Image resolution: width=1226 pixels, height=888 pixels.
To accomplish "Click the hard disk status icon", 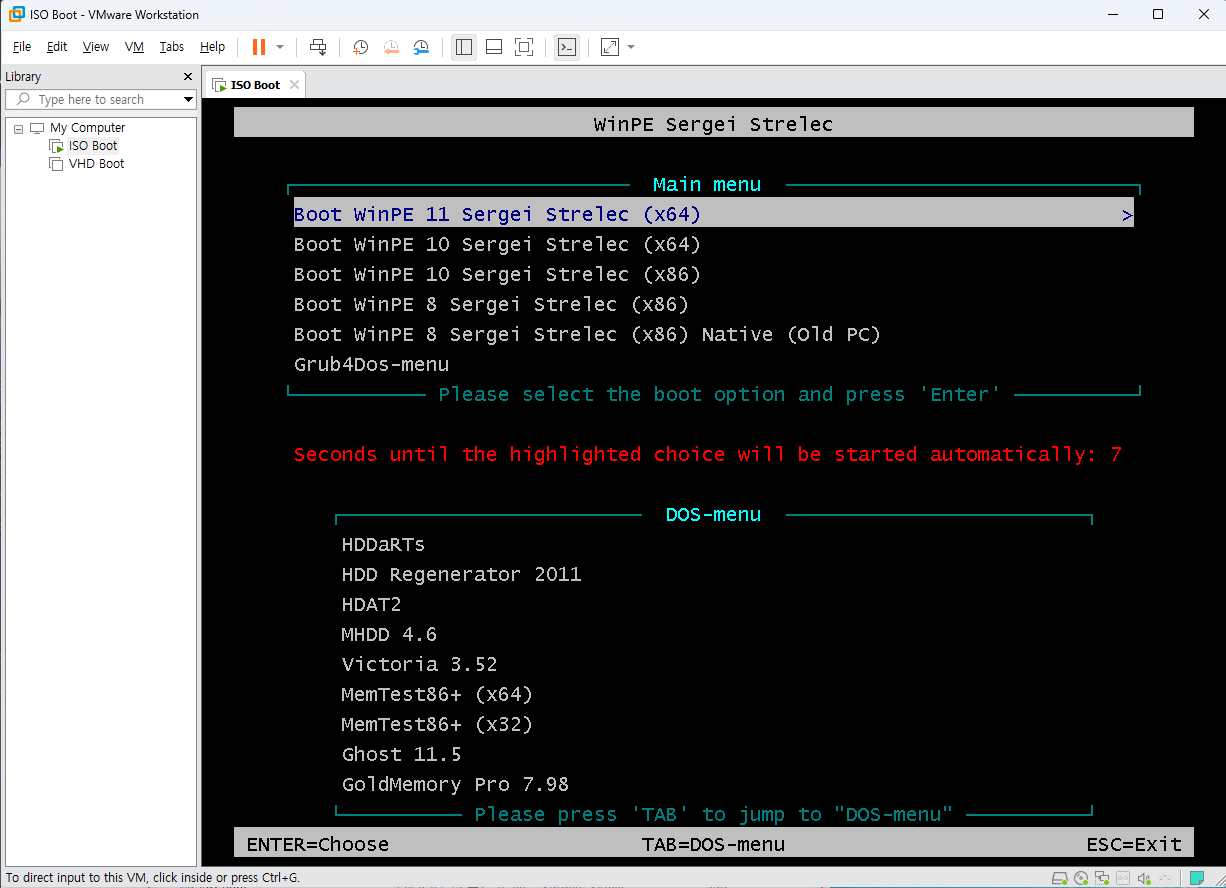I will [1061, 879].
